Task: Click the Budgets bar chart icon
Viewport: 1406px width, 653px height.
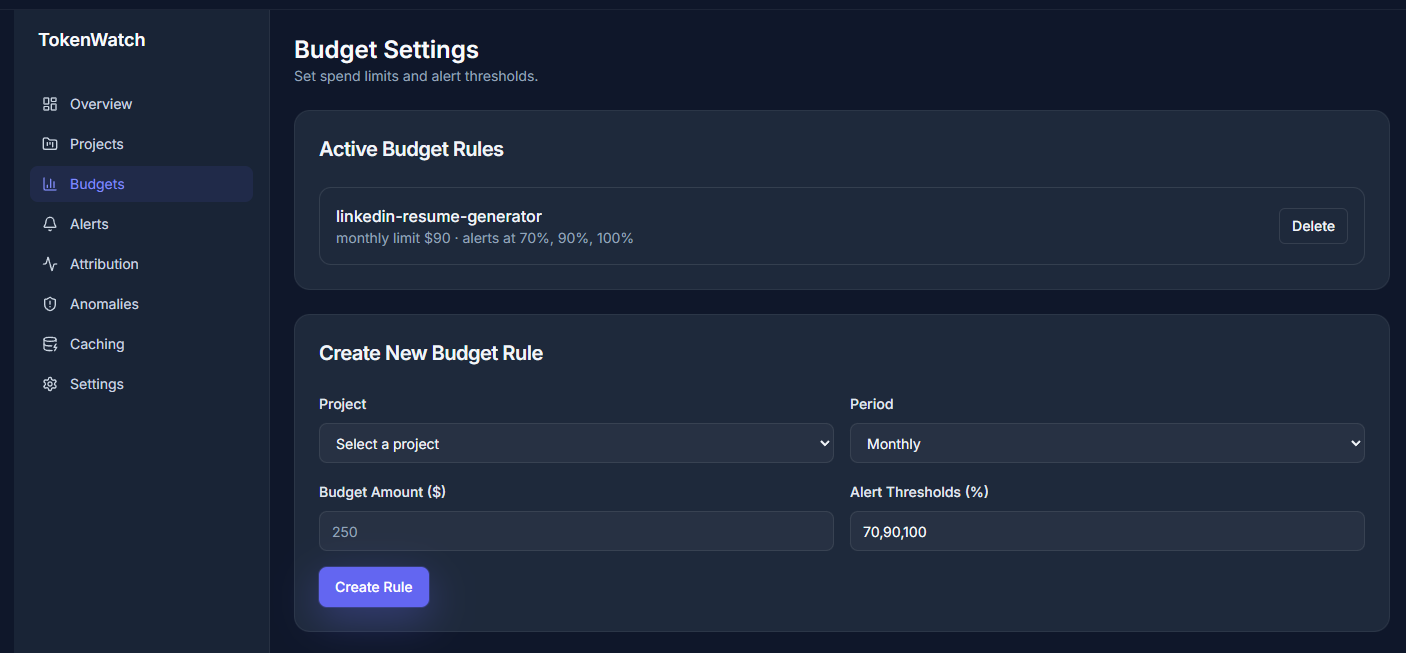Action: [x=50, y=184]
